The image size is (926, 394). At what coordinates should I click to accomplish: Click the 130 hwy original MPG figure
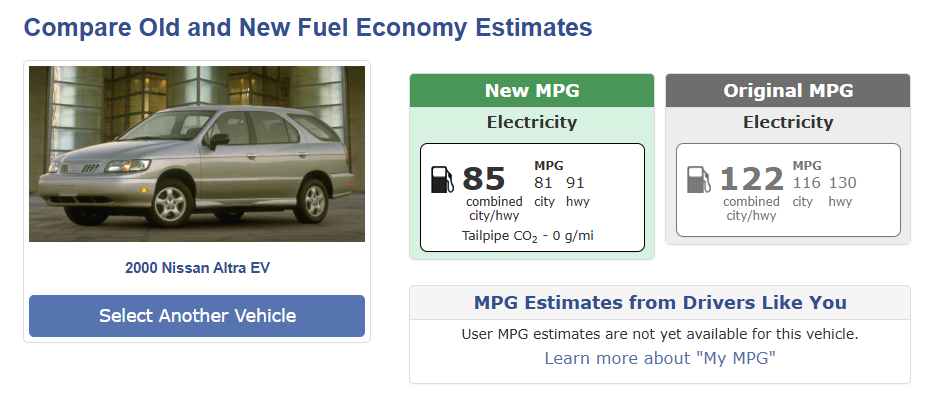click(x=843, y=183)
